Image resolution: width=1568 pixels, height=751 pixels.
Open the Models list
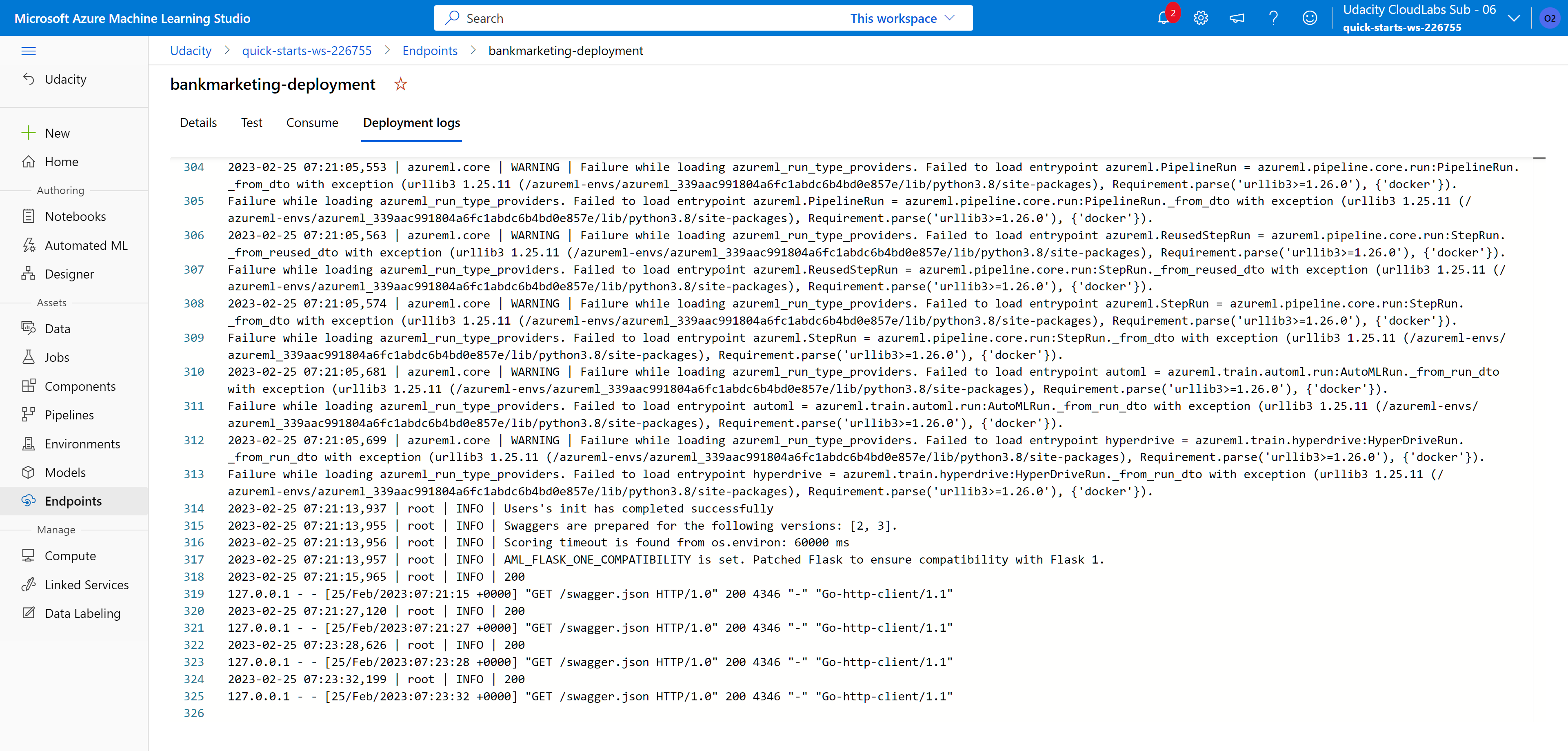(x=66, y=472)
